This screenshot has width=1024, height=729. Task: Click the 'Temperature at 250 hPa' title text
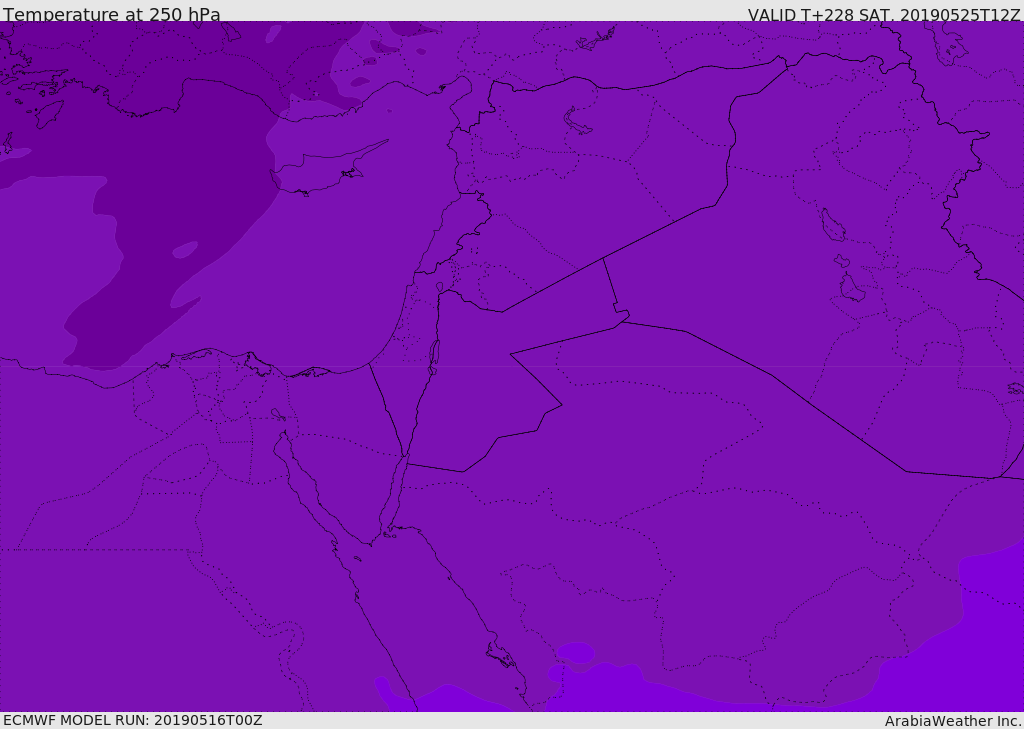pyautogui.click(x=112, y=14)
